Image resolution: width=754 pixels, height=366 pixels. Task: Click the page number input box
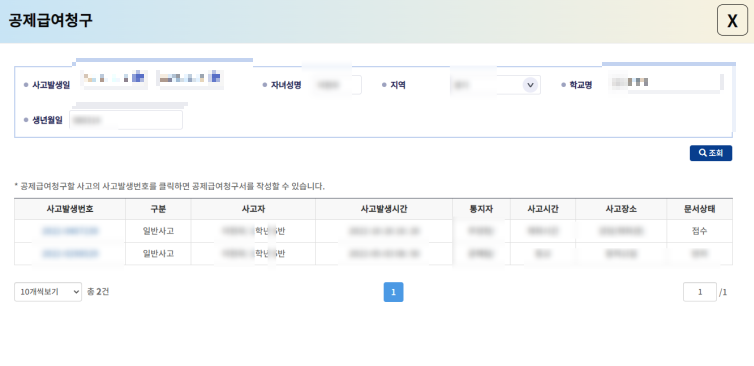pos(700,292)
